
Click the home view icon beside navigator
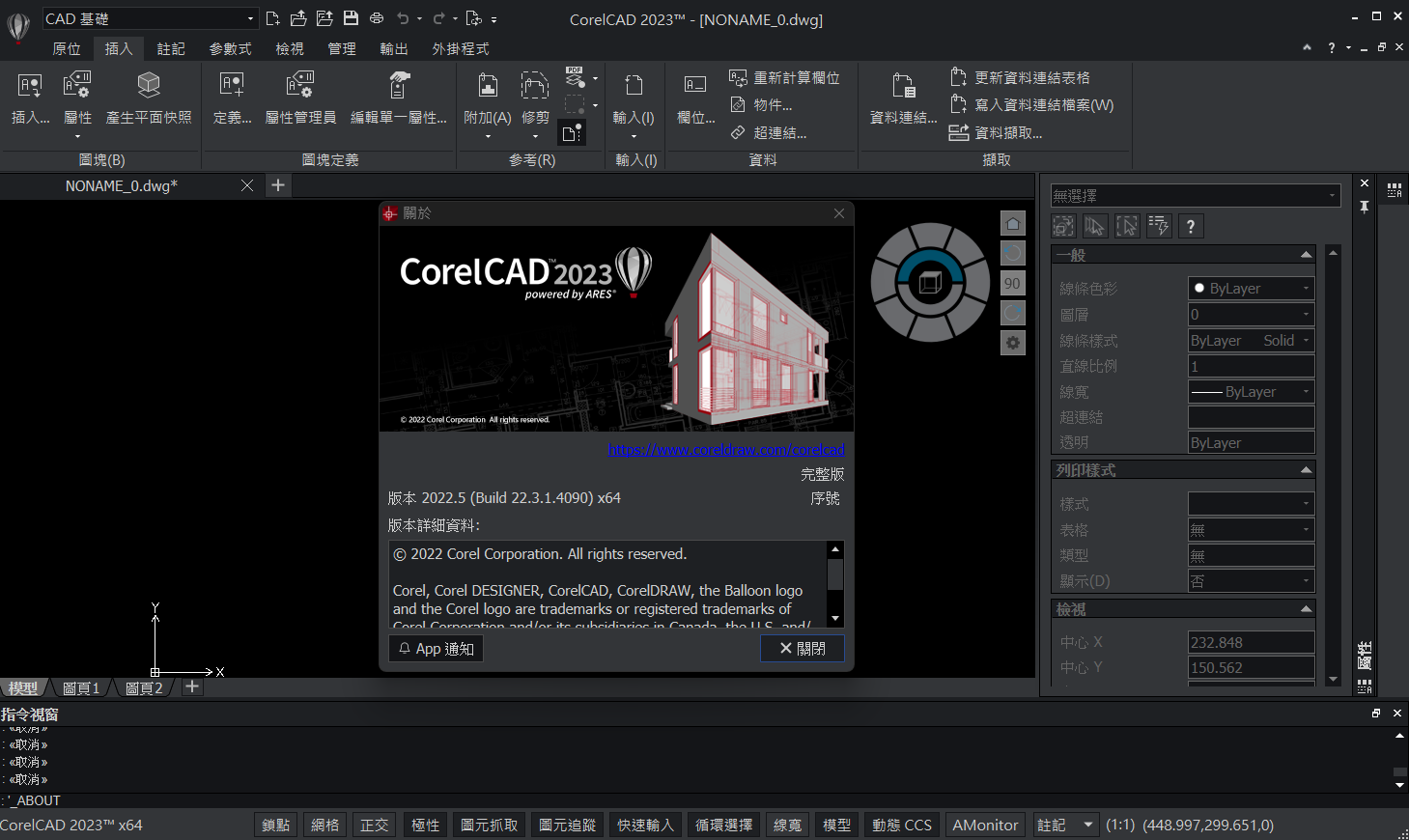click(1012, 224)
